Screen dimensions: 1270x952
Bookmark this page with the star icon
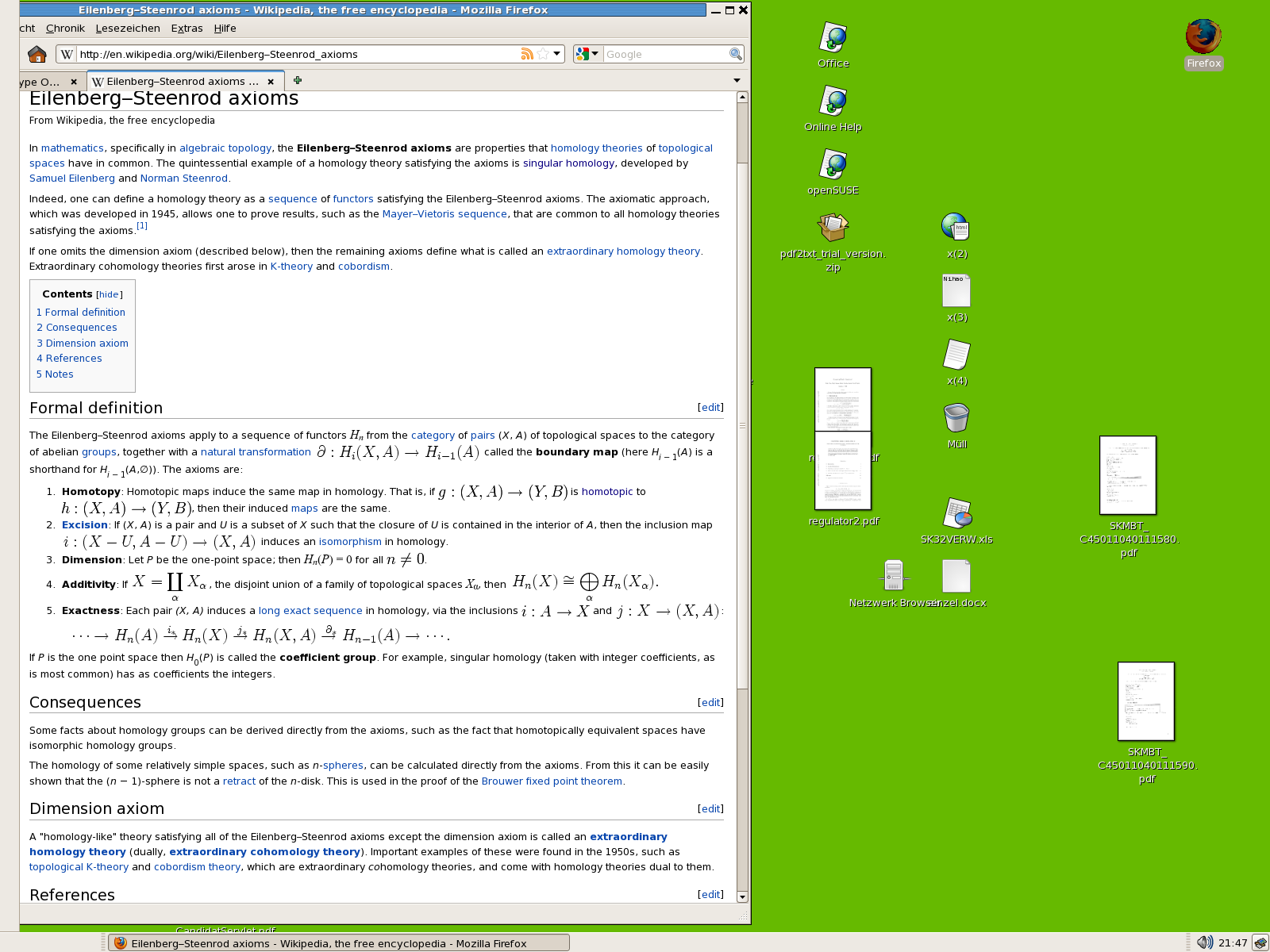(x=543, y=54)
